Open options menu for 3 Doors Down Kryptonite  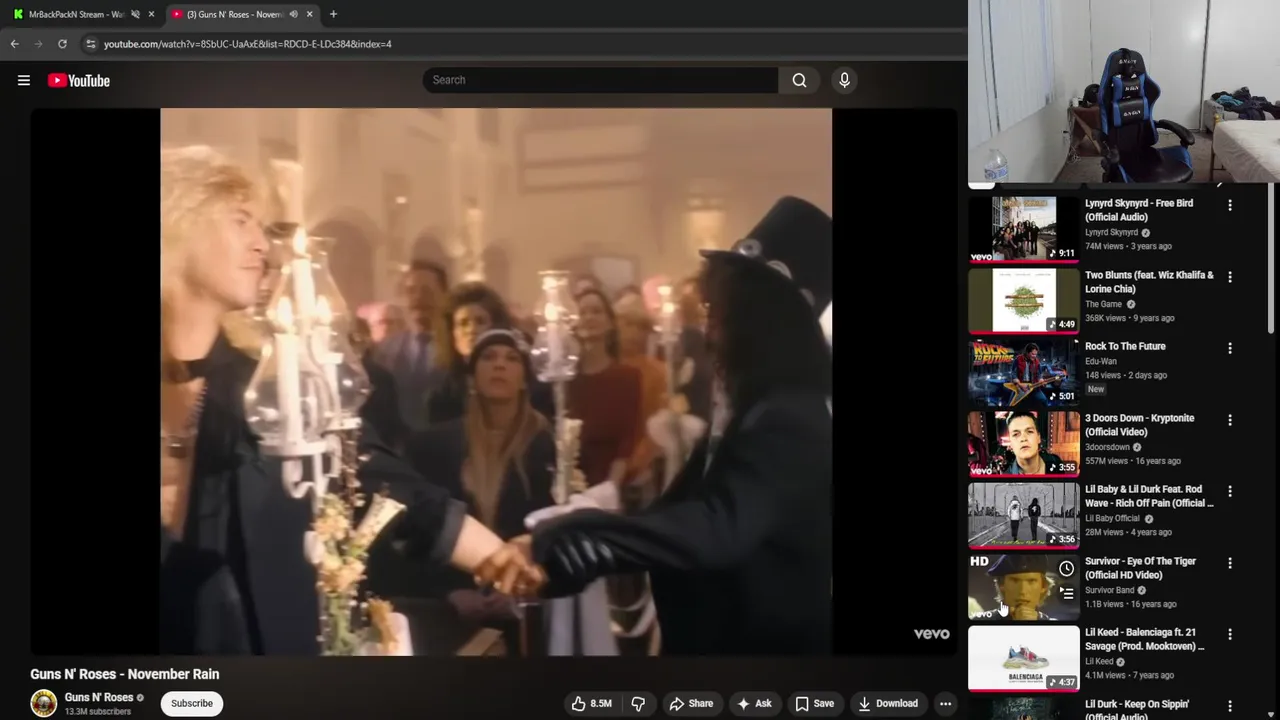point(1230,420)
